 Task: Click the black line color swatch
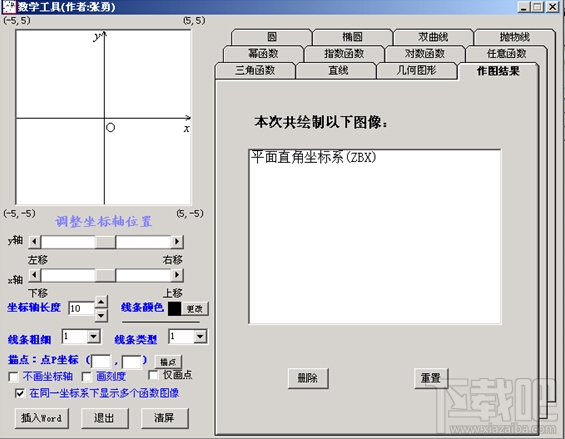click(x=174, y=309)
